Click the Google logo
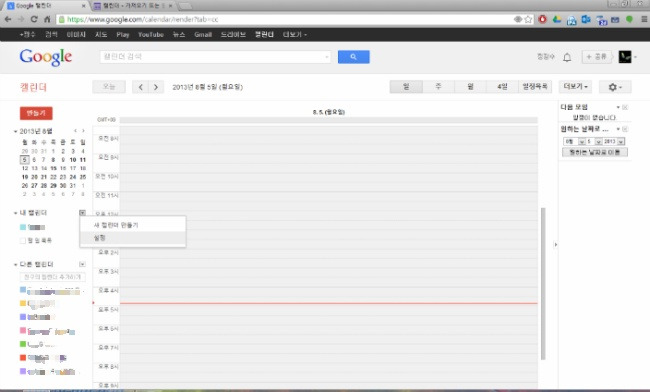Image resolution: width=650 pixels, height=392 pixels. [46, 57]
